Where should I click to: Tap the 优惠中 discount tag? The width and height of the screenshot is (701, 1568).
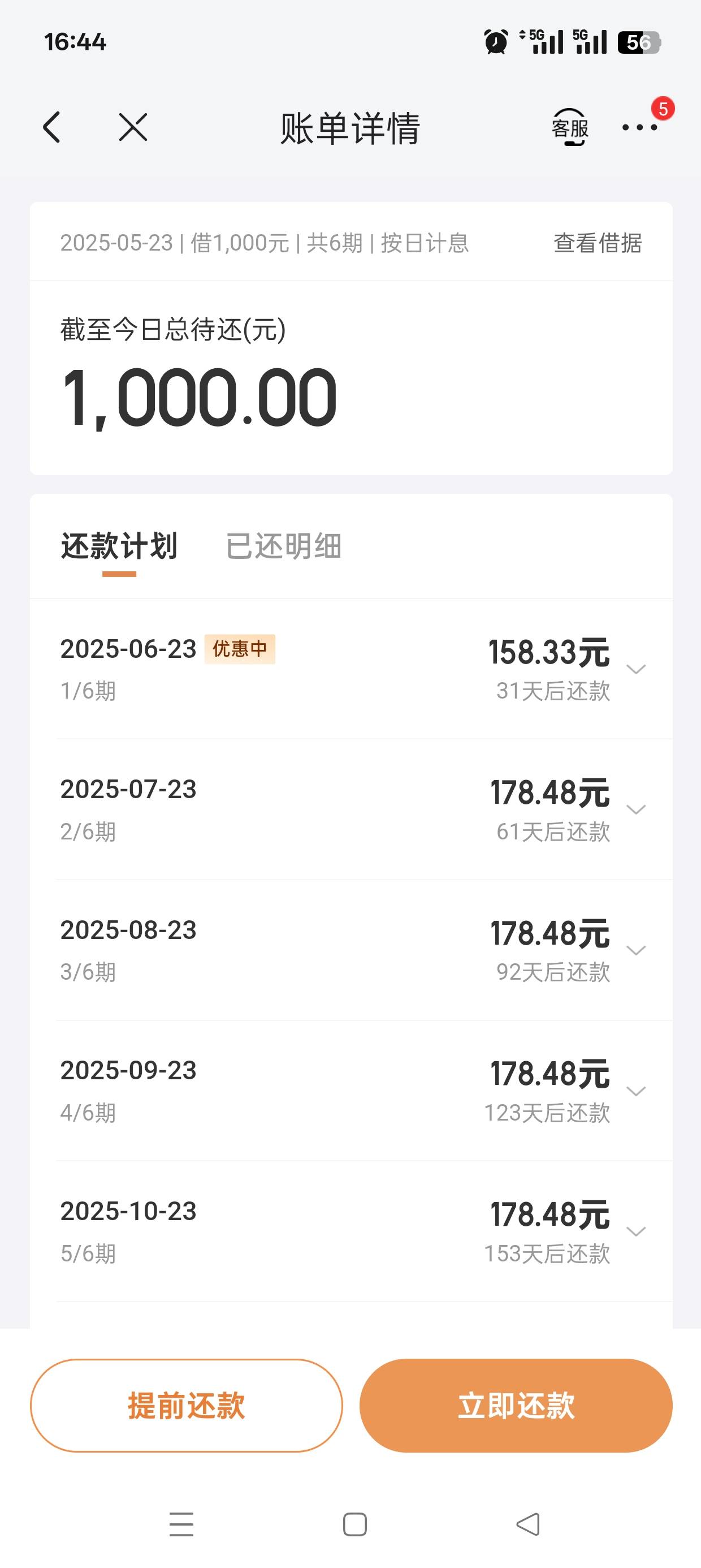point(240,649)
